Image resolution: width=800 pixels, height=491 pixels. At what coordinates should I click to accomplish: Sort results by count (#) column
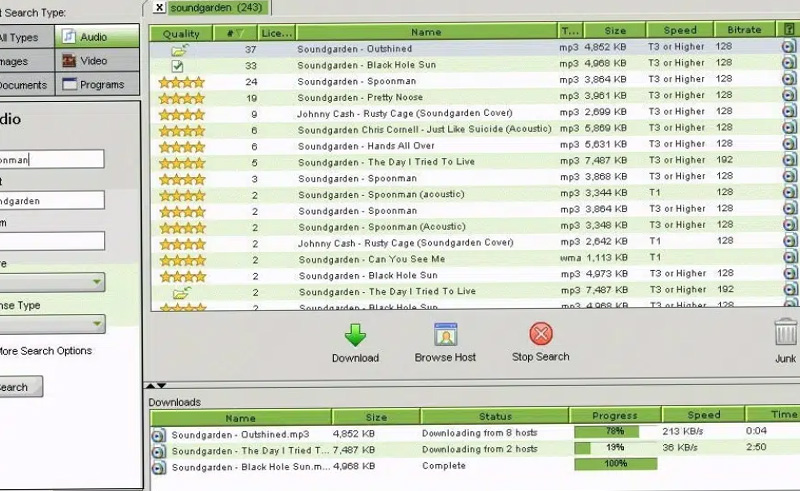click(x=235, y=33)
